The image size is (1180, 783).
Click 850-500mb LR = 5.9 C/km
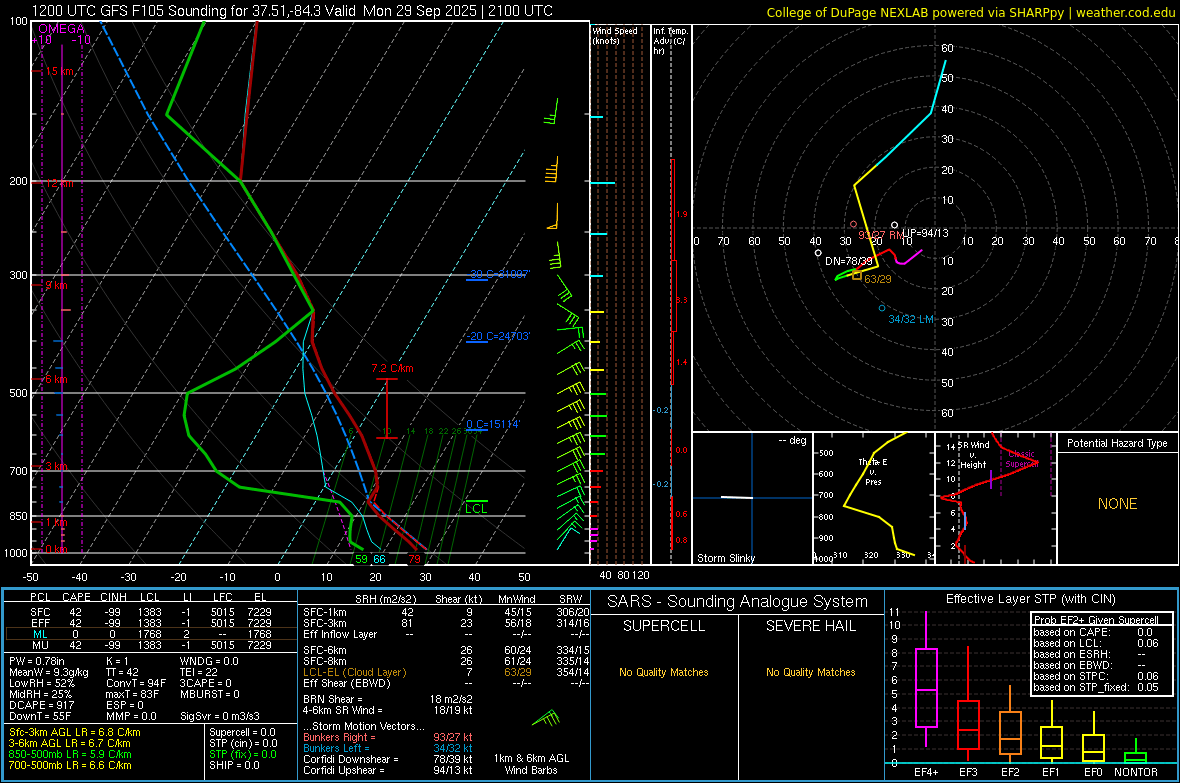(x=70, y=754)
